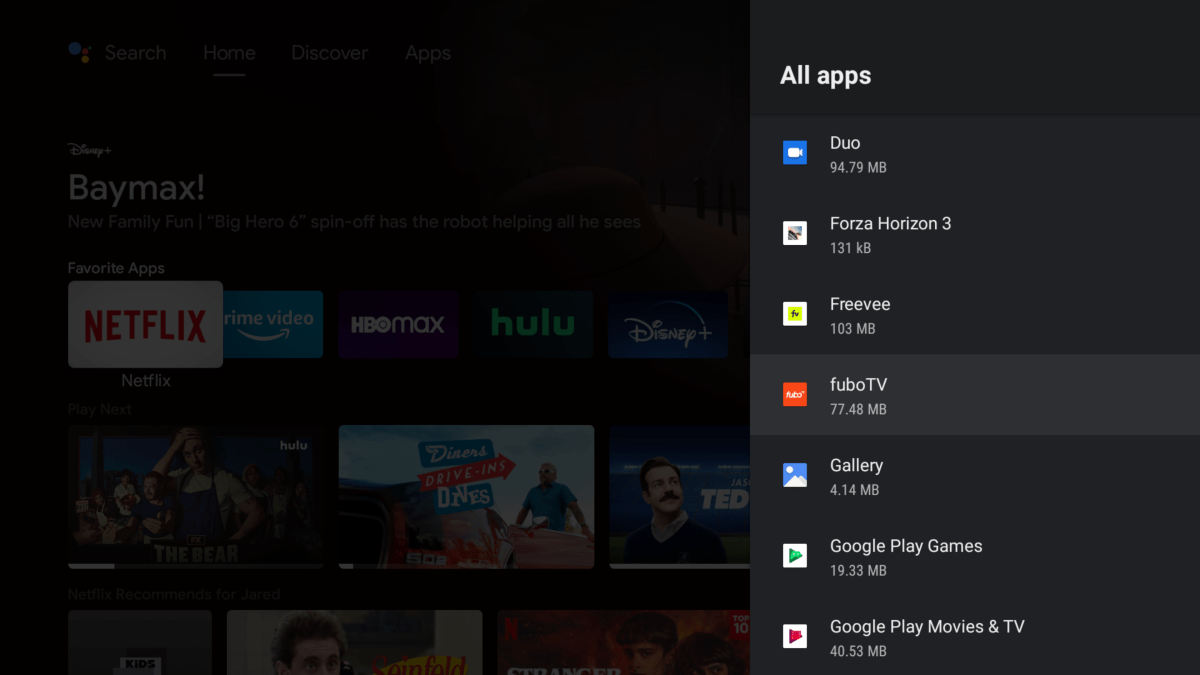Open the Hulu app tile
The height and width of the screenshot is (675, 1200).
pos(534,324)
